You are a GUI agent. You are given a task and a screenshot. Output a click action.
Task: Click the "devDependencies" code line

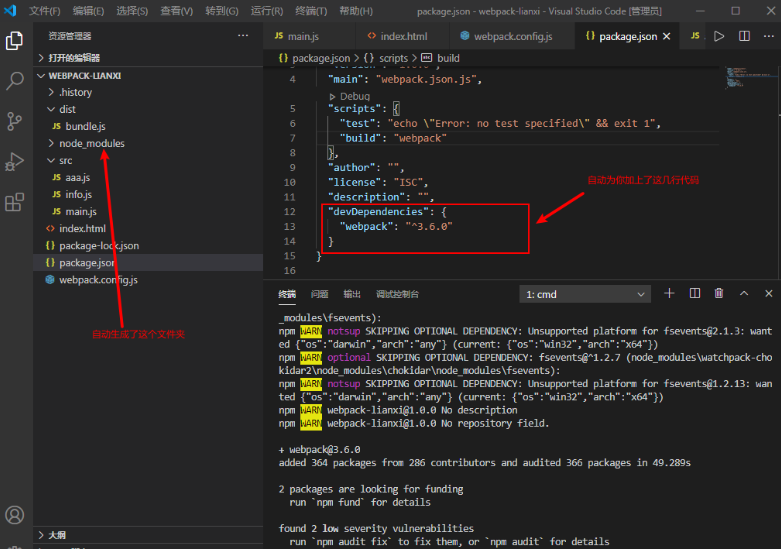pyautogui.click(x=387, y=212)
